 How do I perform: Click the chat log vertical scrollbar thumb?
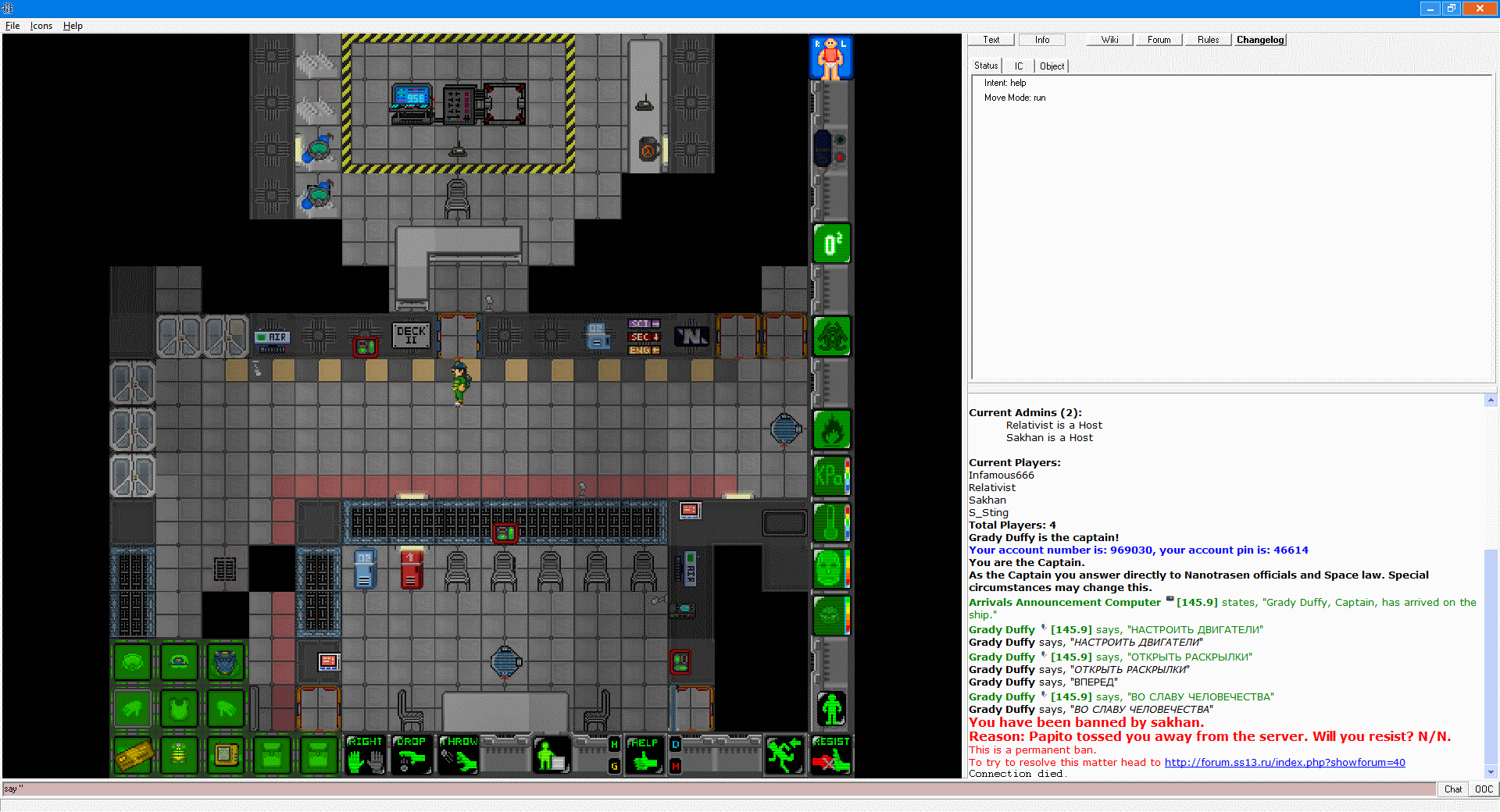pyautogui.click(x=1491, y=657)
